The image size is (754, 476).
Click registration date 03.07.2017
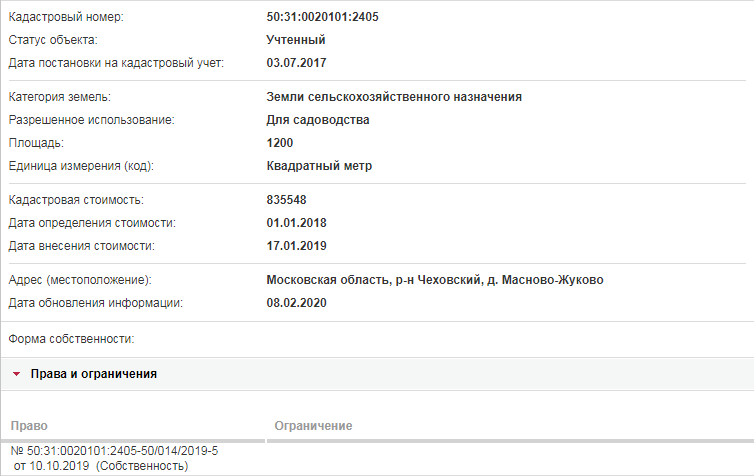click(x=296, y=63)
